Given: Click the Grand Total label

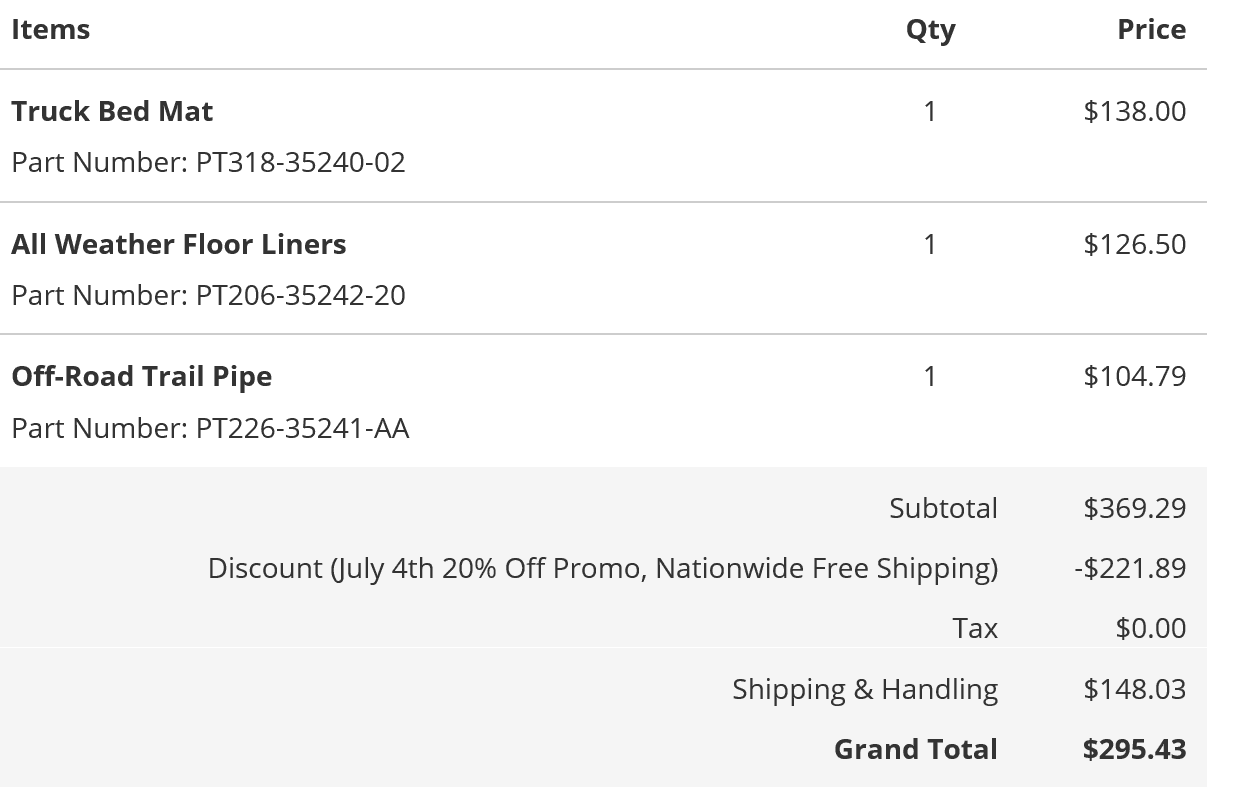Looking at the screenshot, I should 916,750.
